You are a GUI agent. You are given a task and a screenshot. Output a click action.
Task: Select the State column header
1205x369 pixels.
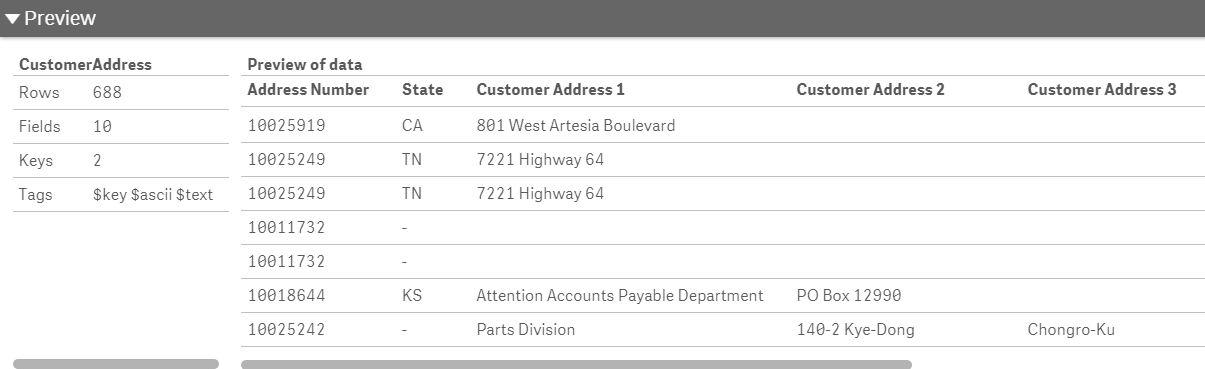(422, 89)
